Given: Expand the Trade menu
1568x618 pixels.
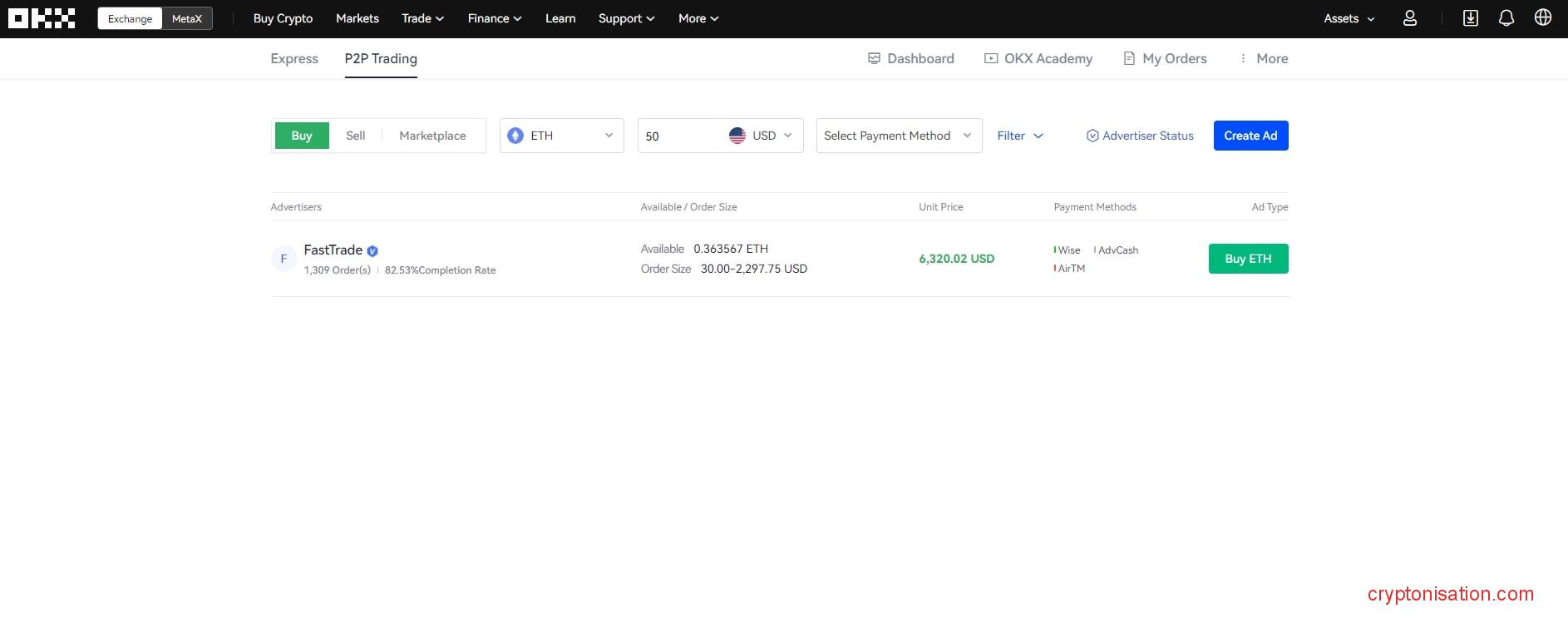Looking at the screenshot, I should pyautogui.click(x=422, y=18).
